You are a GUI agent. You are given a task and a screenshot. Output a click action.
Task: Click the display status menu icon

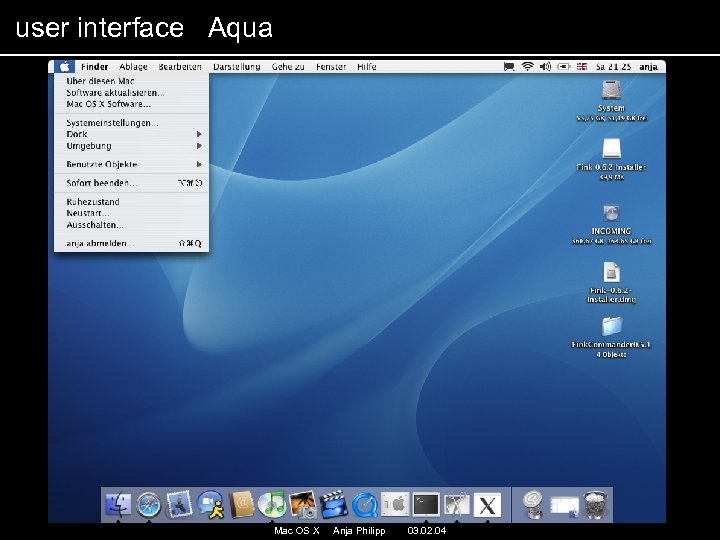click(509, 67)
